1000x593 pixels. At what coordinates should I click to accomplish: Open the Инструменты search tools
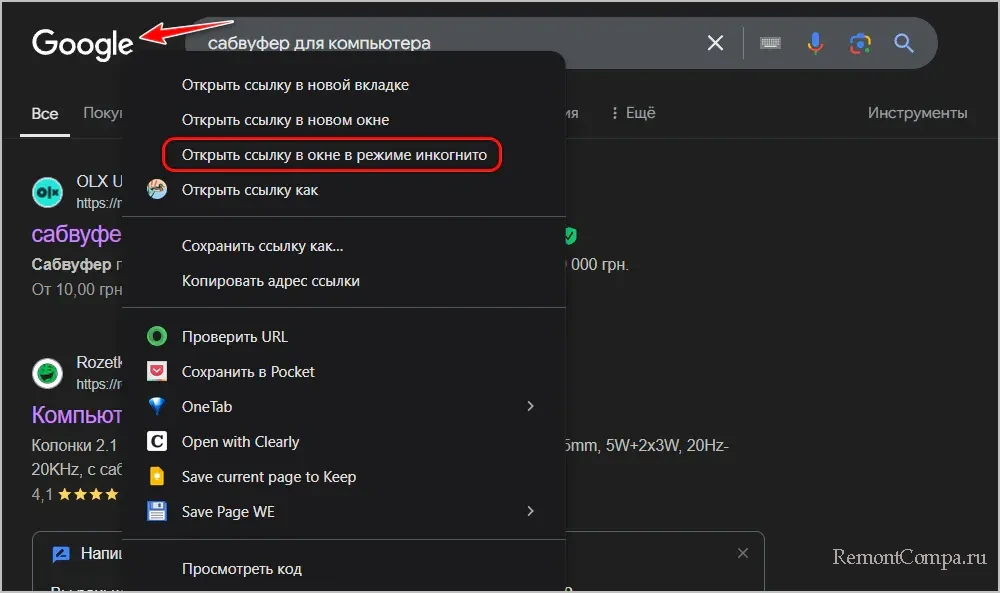[917, 113]
